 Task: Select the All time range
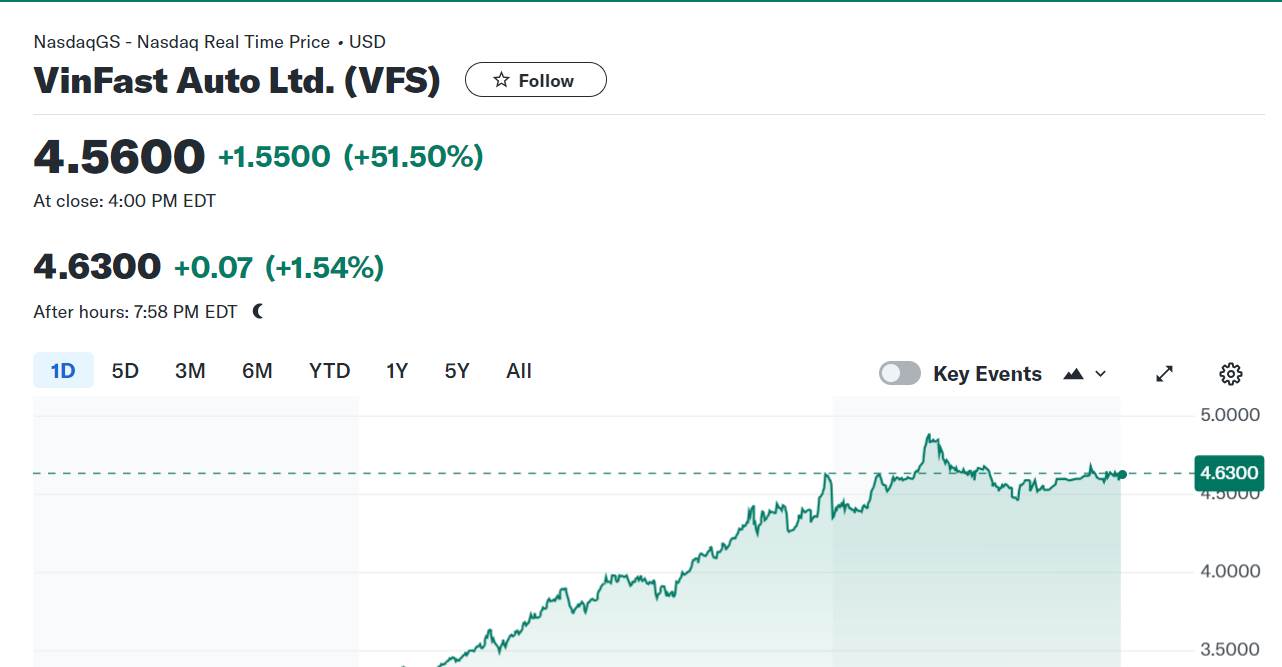pyautogui.click(x=519, y=371)
